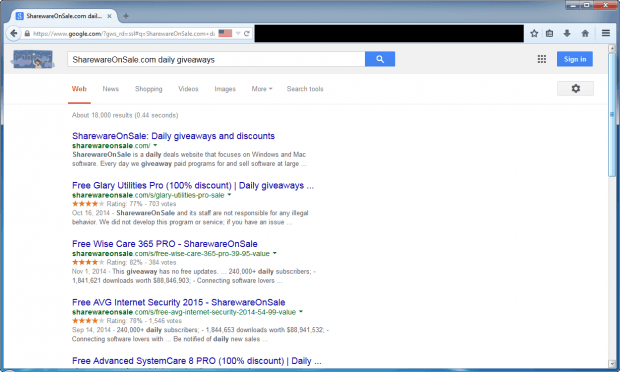This screenshot has width=620, height=372.
Task: Open options arrow for free-avg-internet-security URL
Action: point(301,312)
